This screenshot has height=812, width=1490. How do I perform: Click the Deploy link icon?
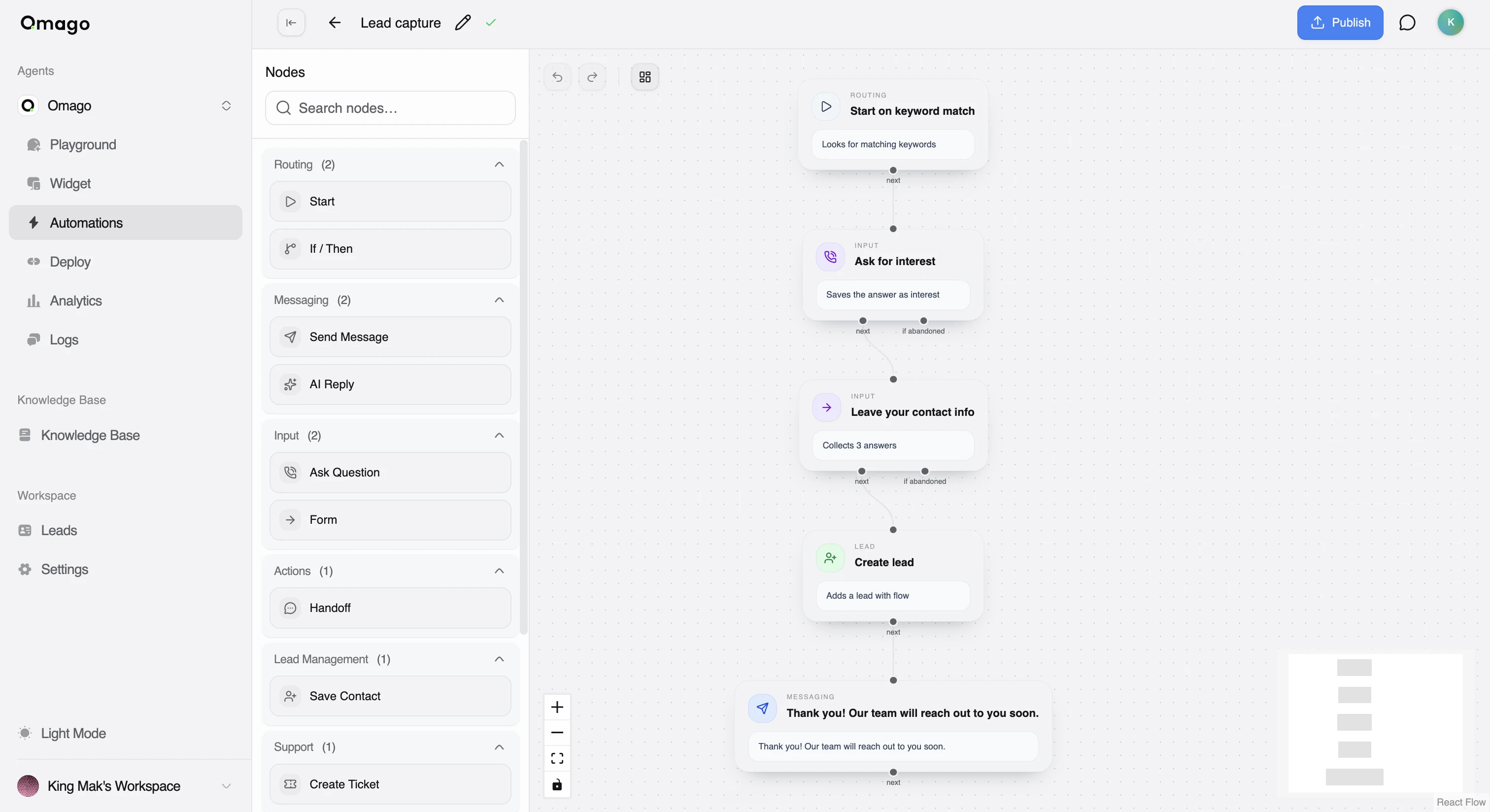pos(34,262)
